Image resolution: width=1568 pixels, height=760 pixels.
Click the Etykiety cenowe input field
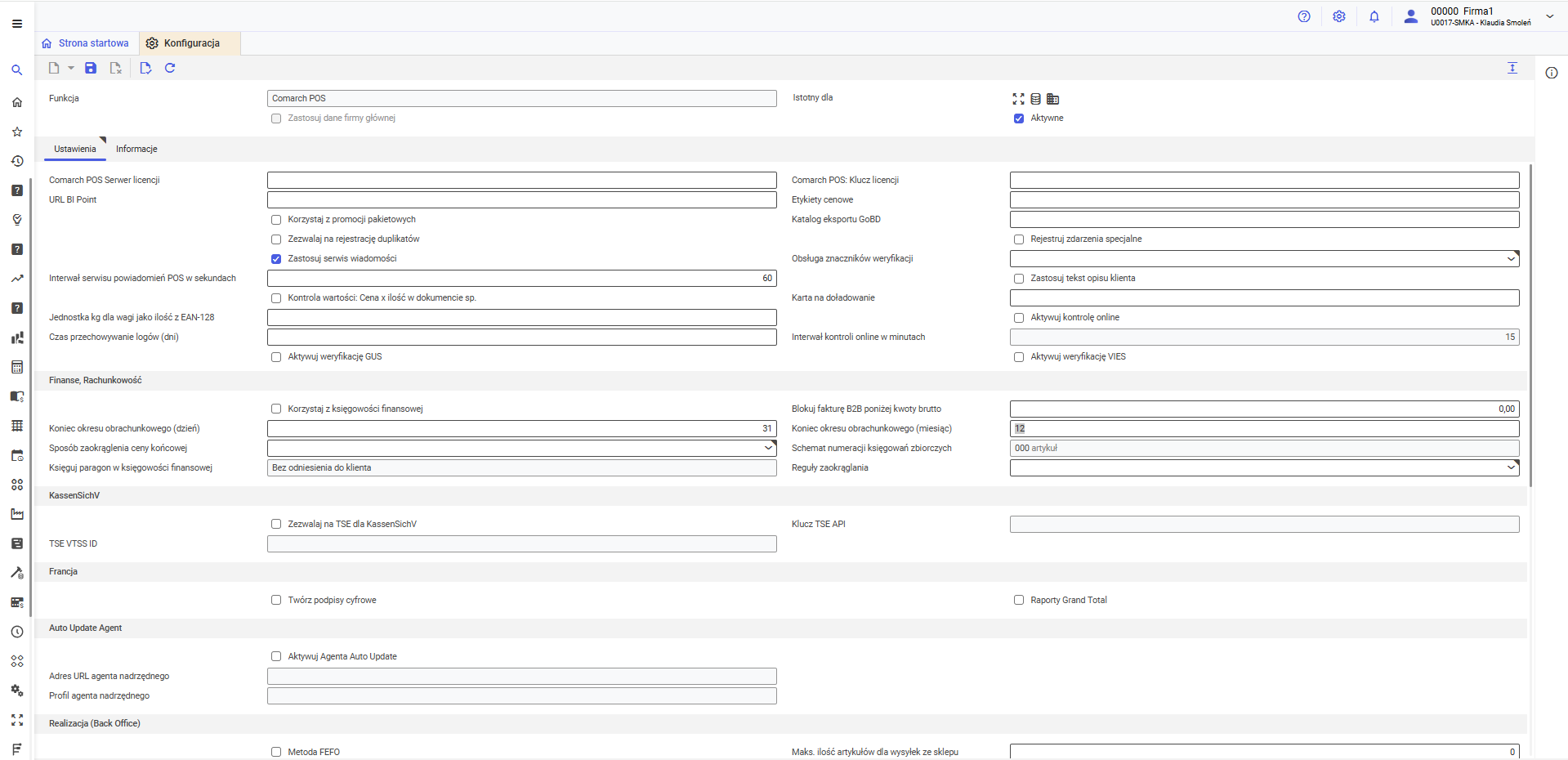[x=1265, y=200]
